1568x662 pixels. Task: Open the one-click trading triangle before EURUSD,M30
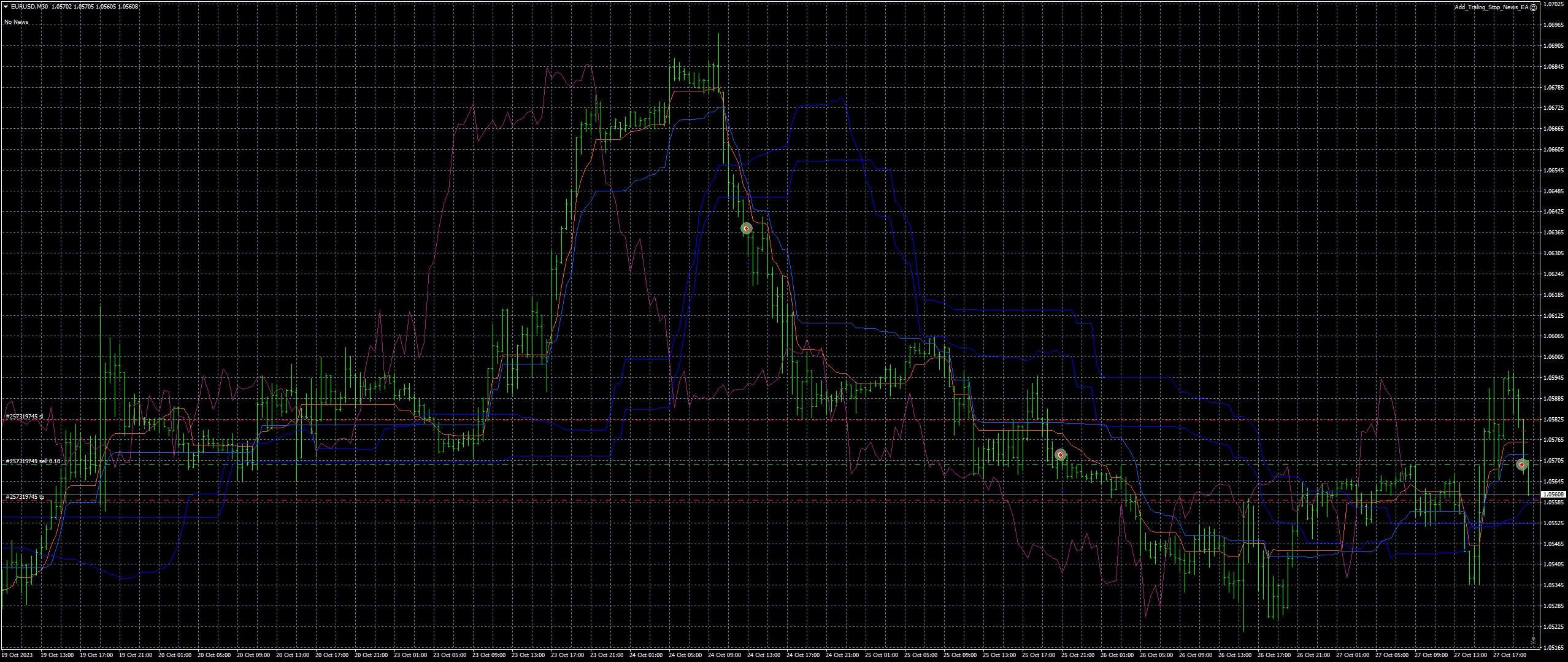[x=6, y=7]
